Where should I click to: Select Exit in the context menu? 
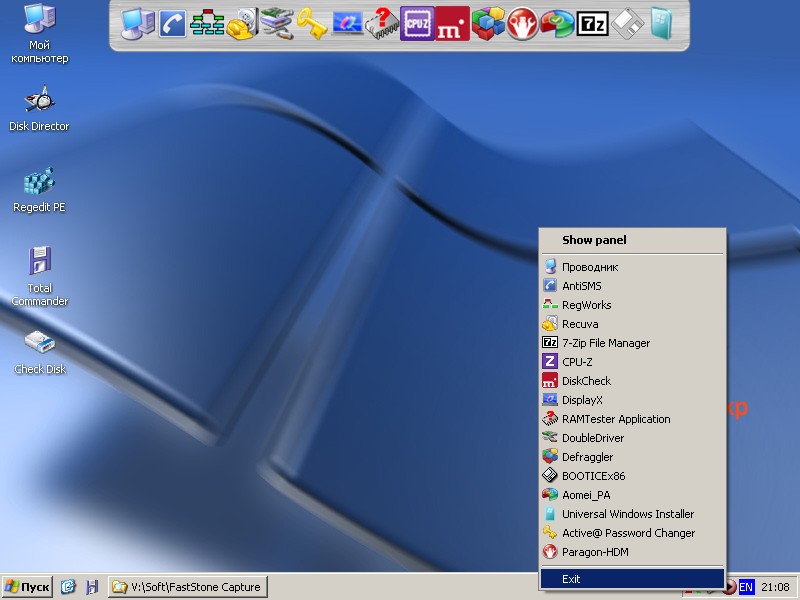pos(632,579)
